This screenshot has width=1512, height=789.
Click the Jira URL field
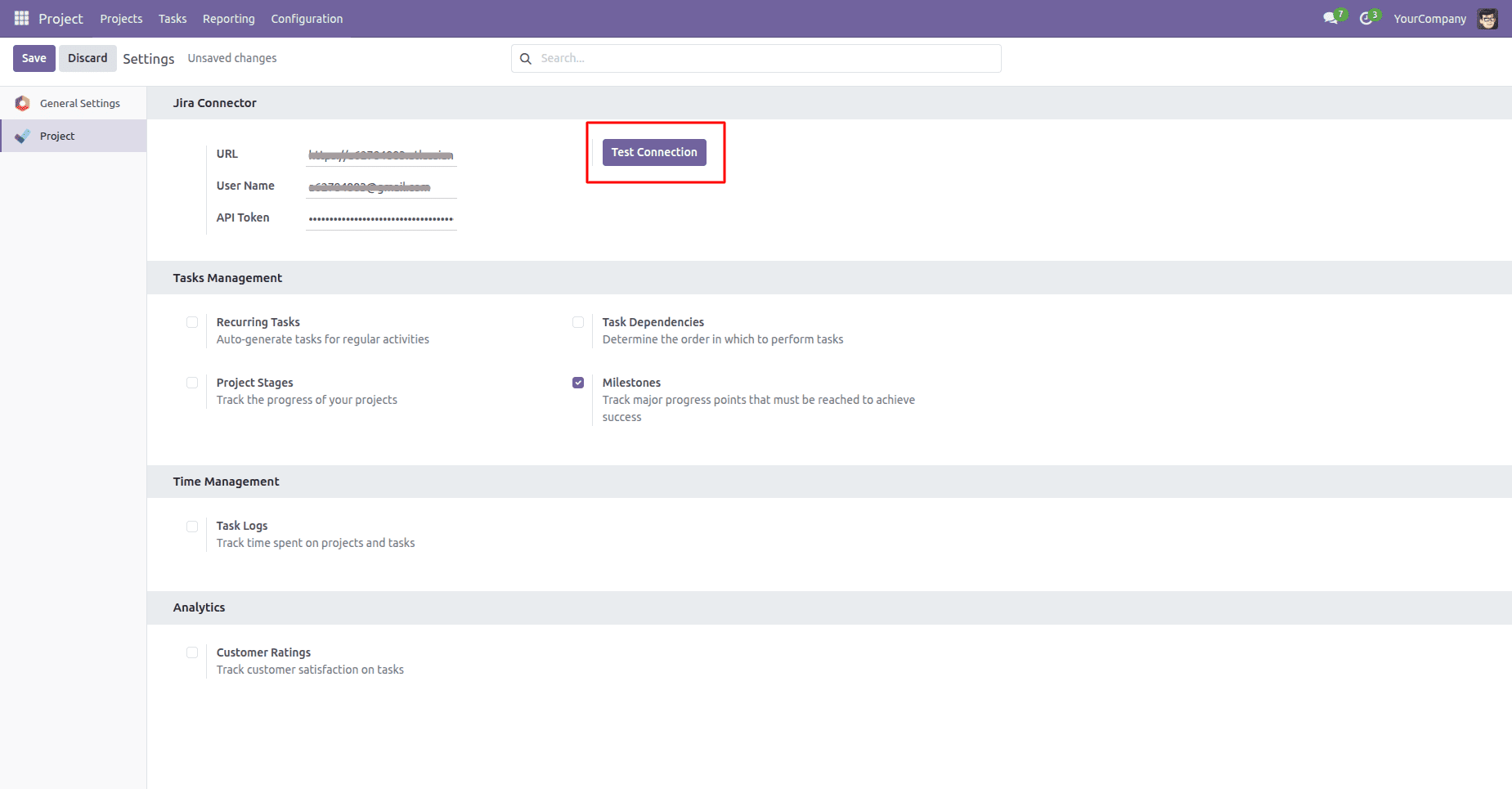click(x=381, y=155)
